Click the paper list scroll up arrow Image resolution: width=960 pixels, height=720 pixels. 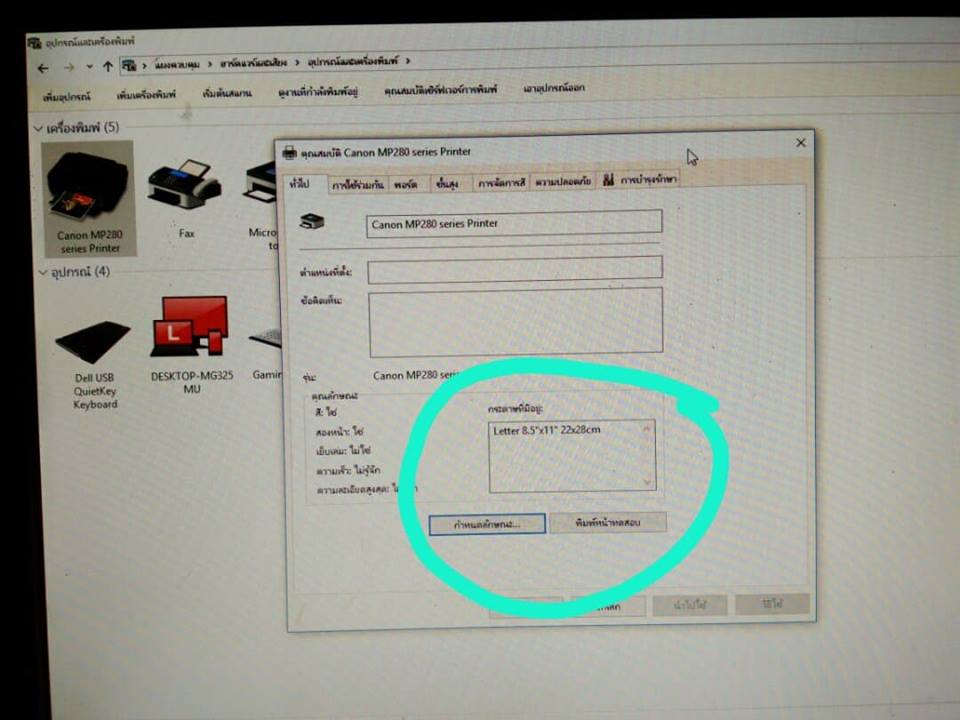click(647, 429)
